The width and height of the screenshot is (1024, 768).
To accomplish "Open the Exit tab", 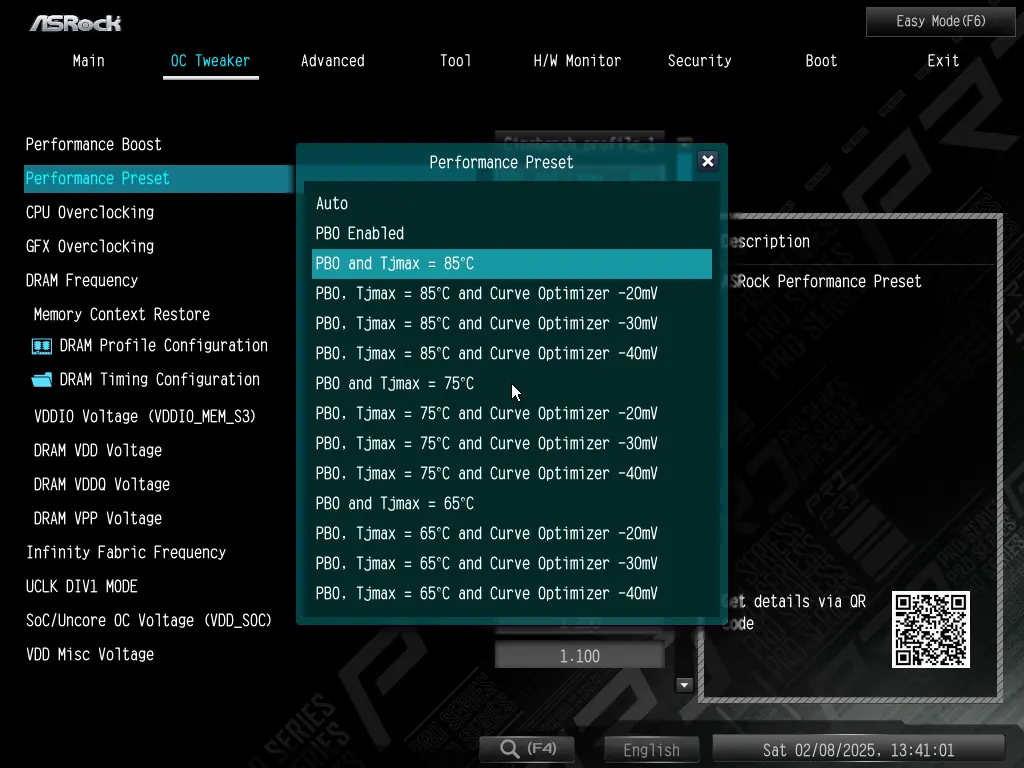I will coord(943,61).
